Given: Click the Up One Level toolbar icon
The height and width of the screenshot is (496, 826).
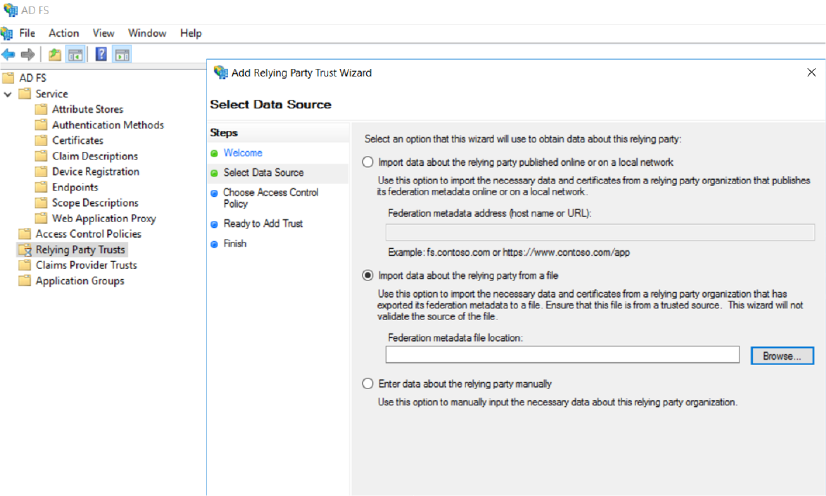Looking at the screenshot, I should [55, 54].
